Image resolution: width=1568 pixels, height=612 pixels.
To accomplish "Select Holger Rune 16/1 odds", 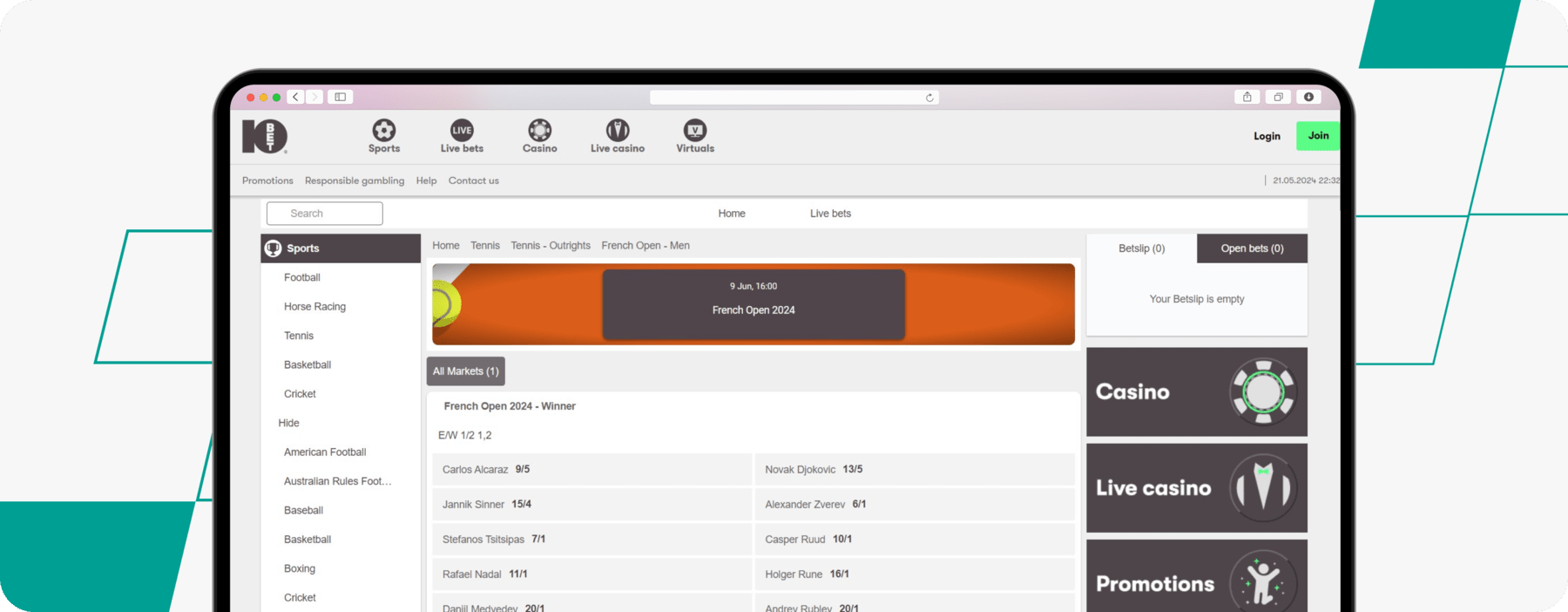I will [x=915, y=574].
